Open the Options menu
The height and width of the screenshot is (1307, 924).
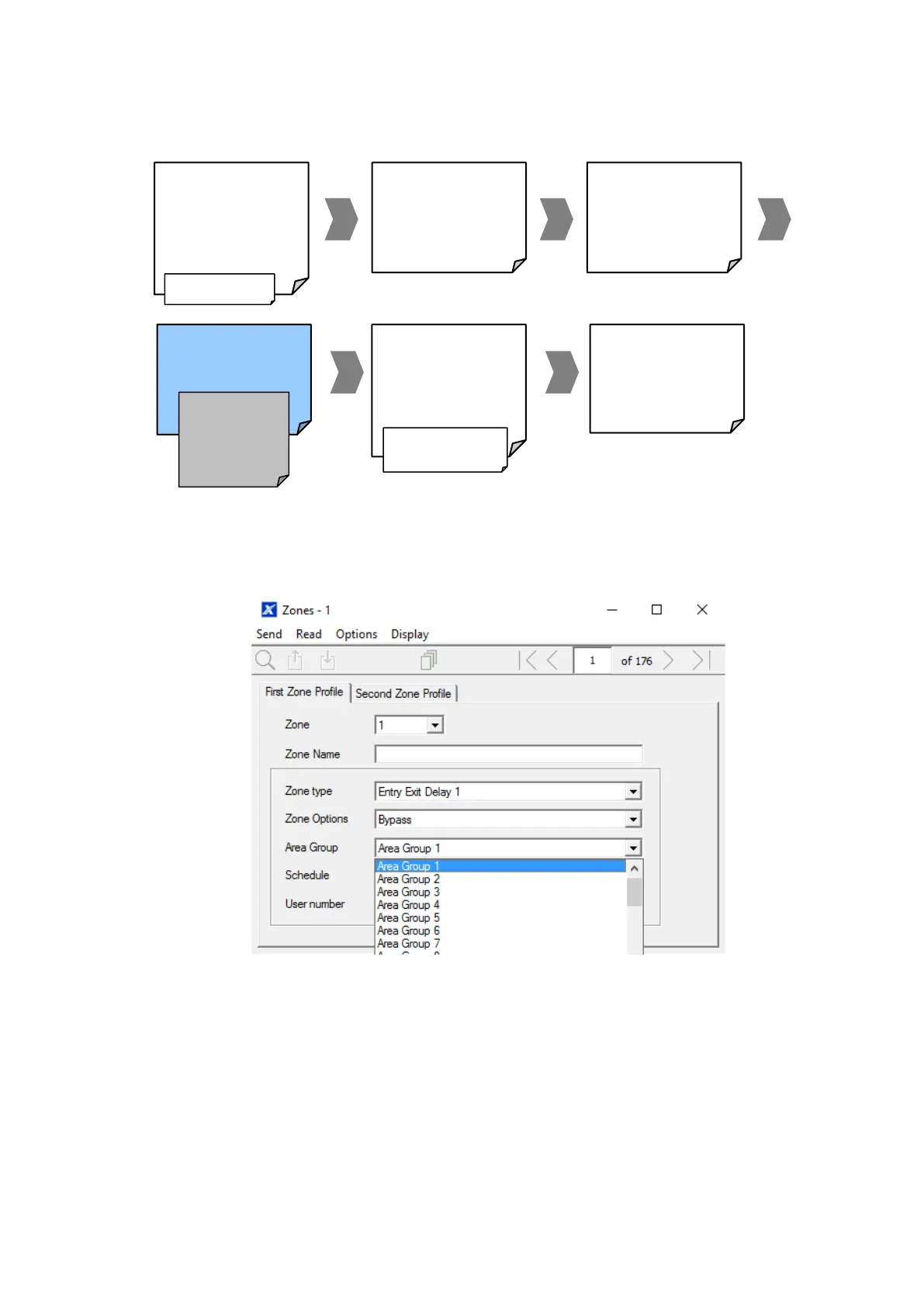point(356,634)
